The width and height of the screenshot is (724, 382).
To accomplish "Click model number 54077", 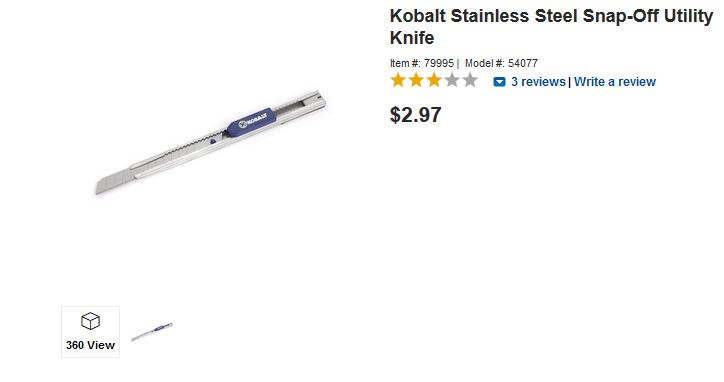I will (523, 63).
